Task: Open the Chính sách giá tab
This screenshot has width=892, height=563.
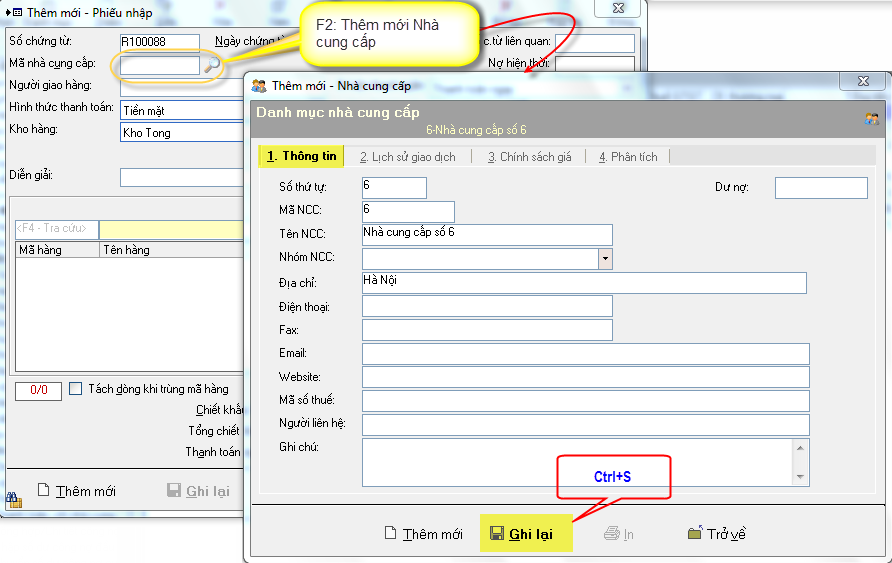Action: pos(529,157)
